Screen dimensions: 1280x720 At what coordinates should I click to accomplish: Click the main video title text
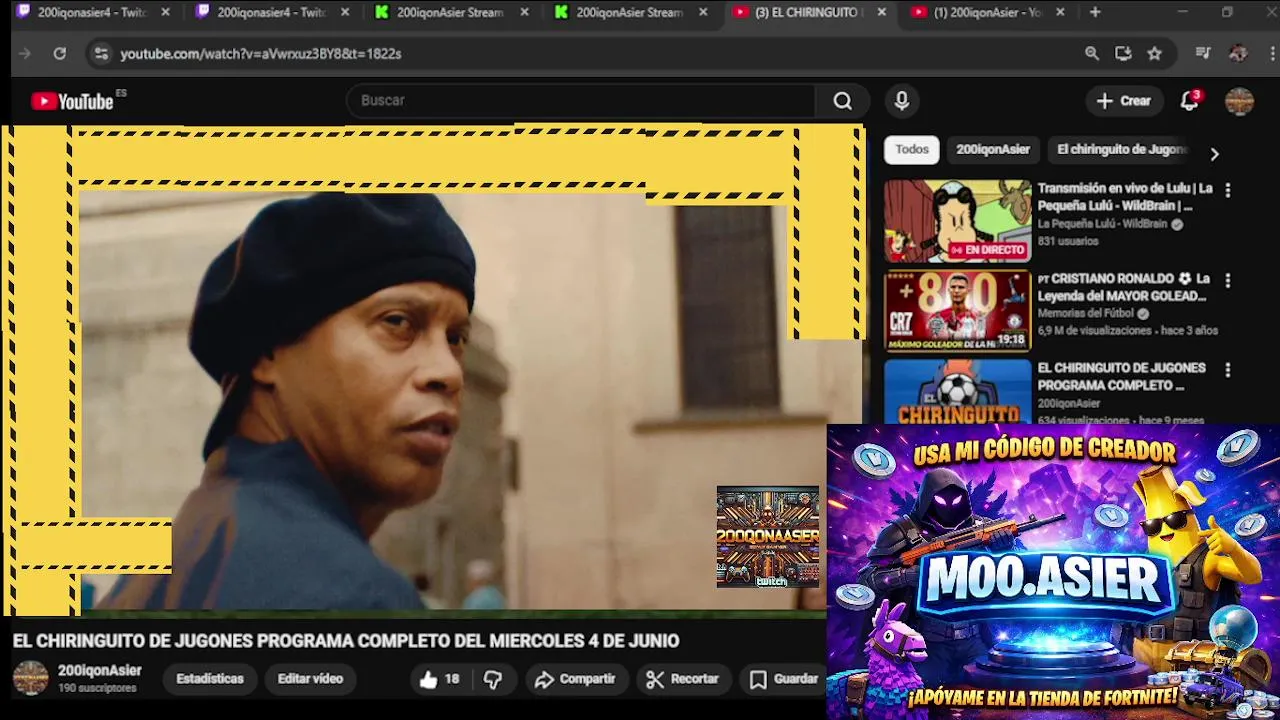pos(346,641)
